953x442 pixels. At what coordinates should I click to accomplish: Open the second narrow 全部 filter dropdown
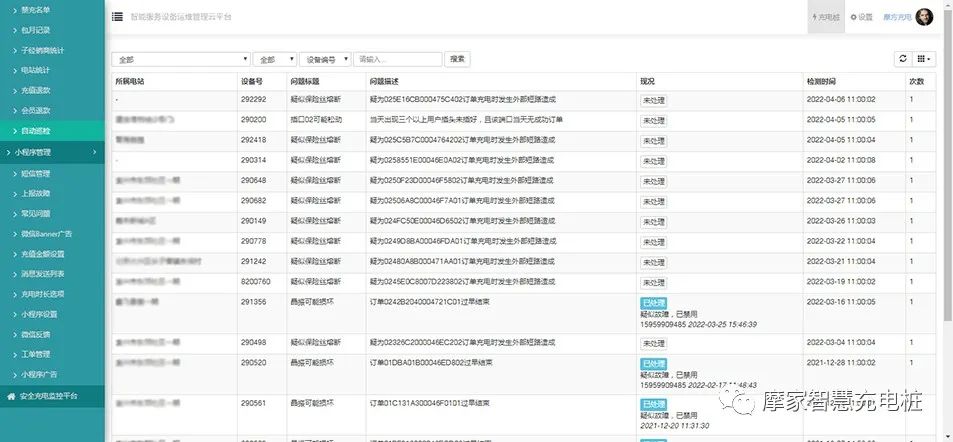(x=274, y=60)
